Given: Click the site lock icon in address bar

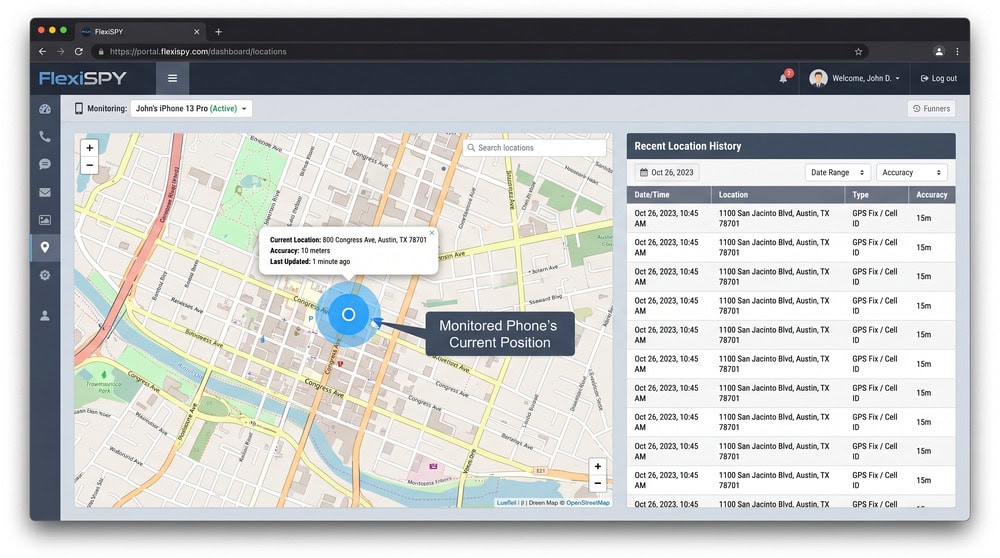Looking at the screenshot, I should tap(100, 52).
